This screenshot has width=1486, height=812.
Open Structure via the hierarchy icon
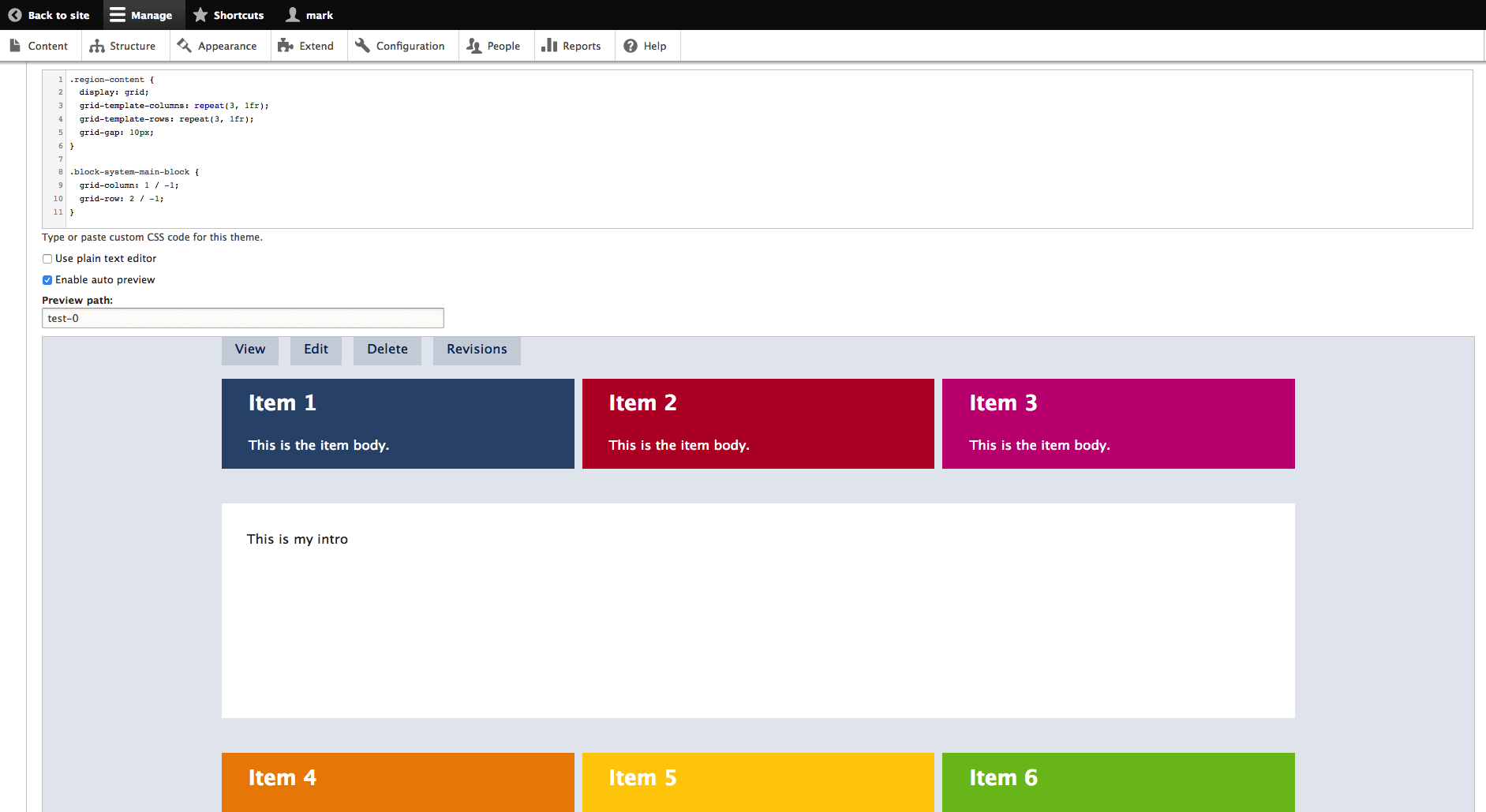click(x=97, y=46)
